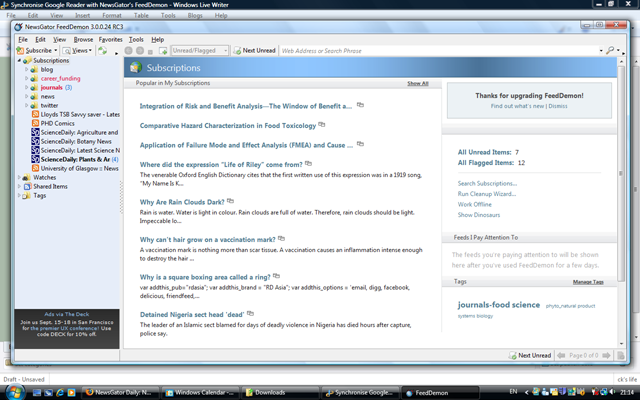Open FeedDemon's Edit menu

[x=40, y=40]
